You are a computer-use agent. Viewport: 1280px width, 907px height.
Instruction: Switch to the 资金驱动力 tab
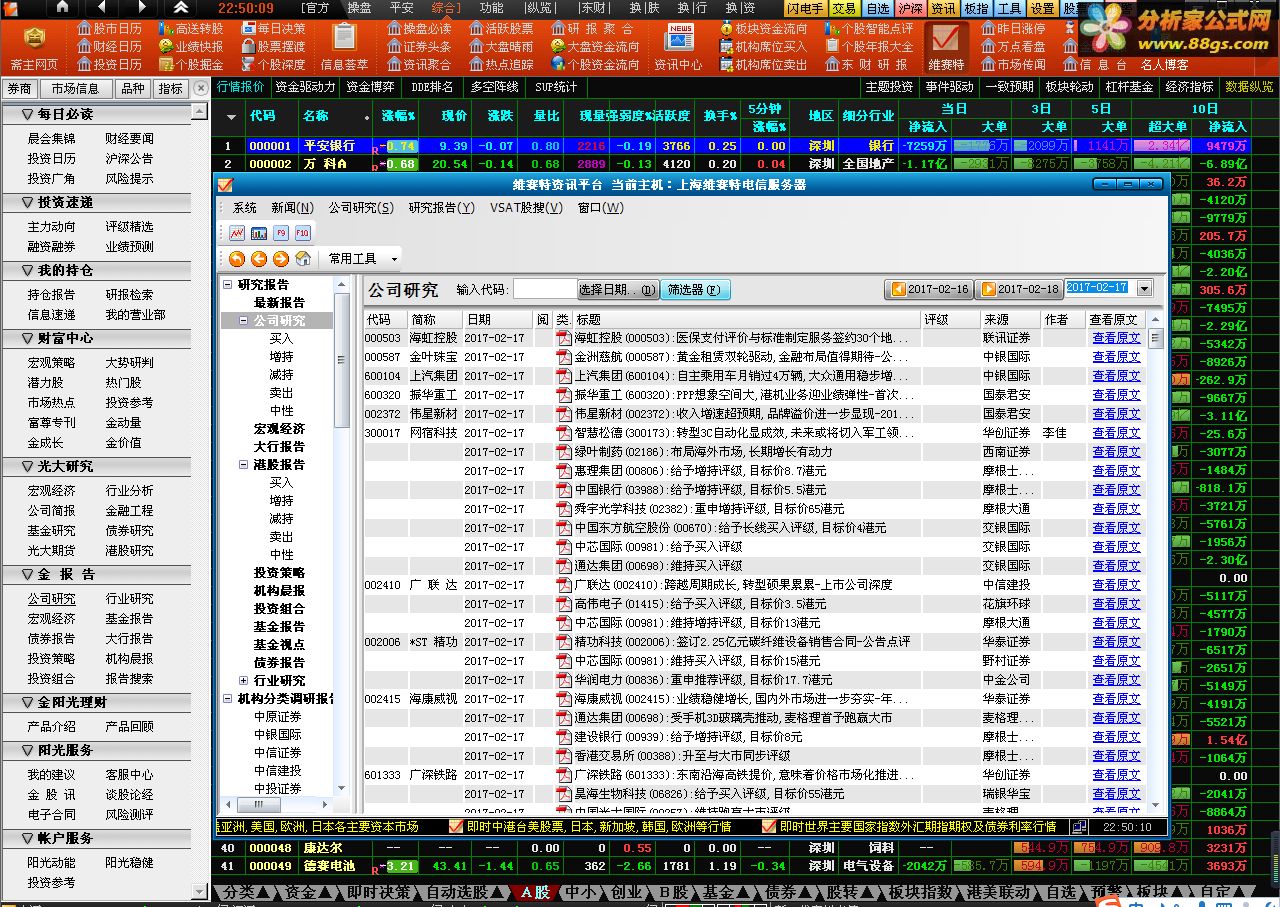click(x=305, y=87)
